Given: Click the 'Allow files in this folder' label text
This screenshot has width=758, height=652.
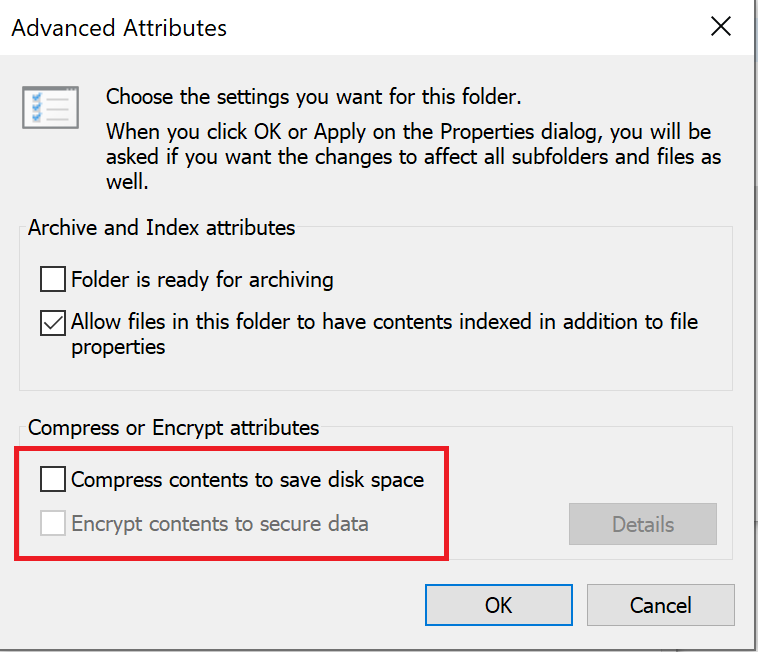Looking at the screenshot, I should (x=384, y=322).
